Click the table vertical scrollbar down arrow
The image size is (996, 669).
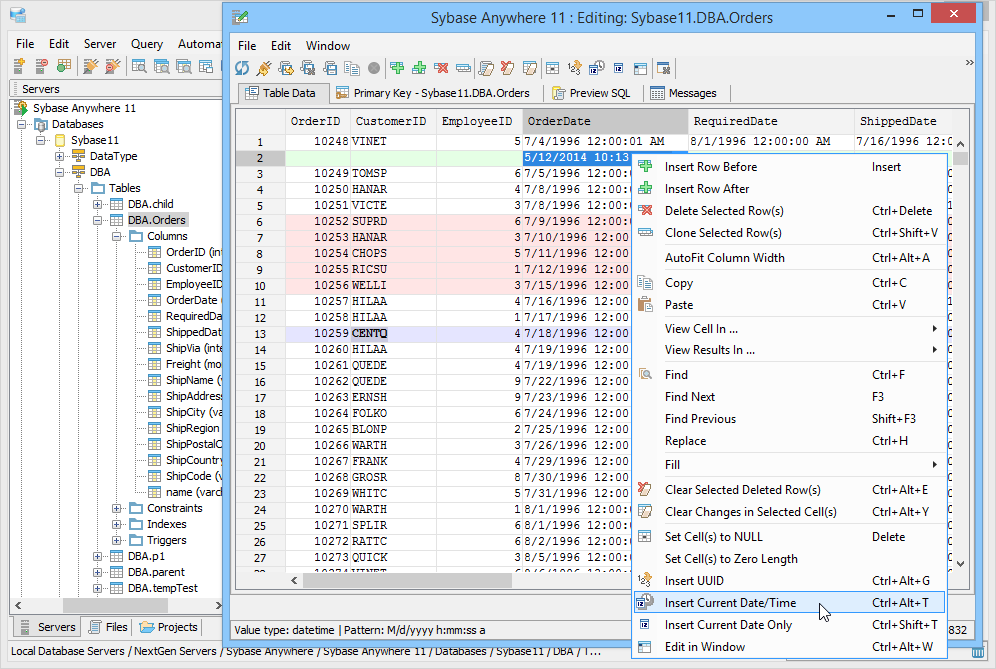(x=960, y=564)
